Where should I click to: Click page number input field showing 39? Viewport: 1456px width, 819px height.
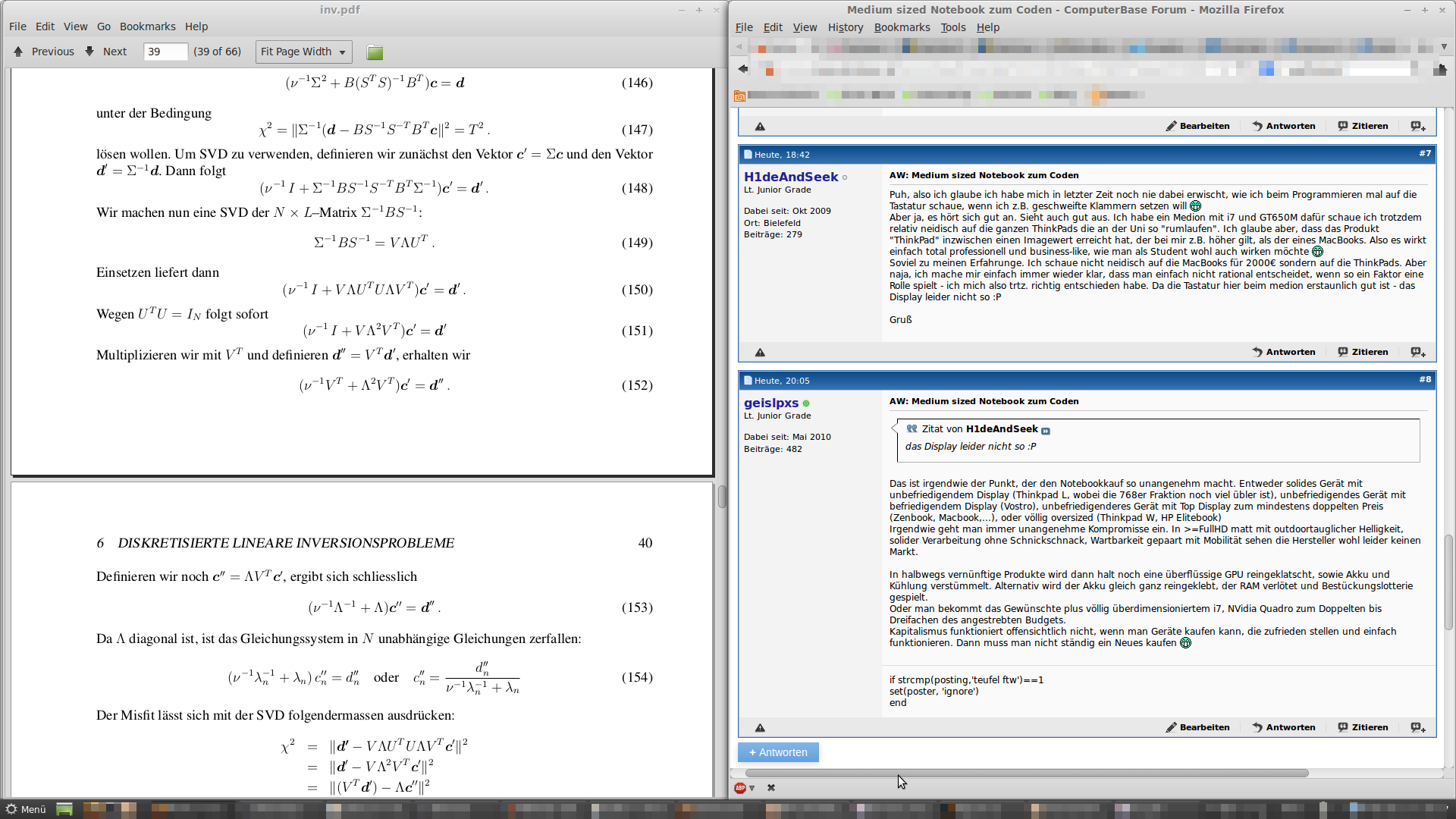[x=165, y=52]
